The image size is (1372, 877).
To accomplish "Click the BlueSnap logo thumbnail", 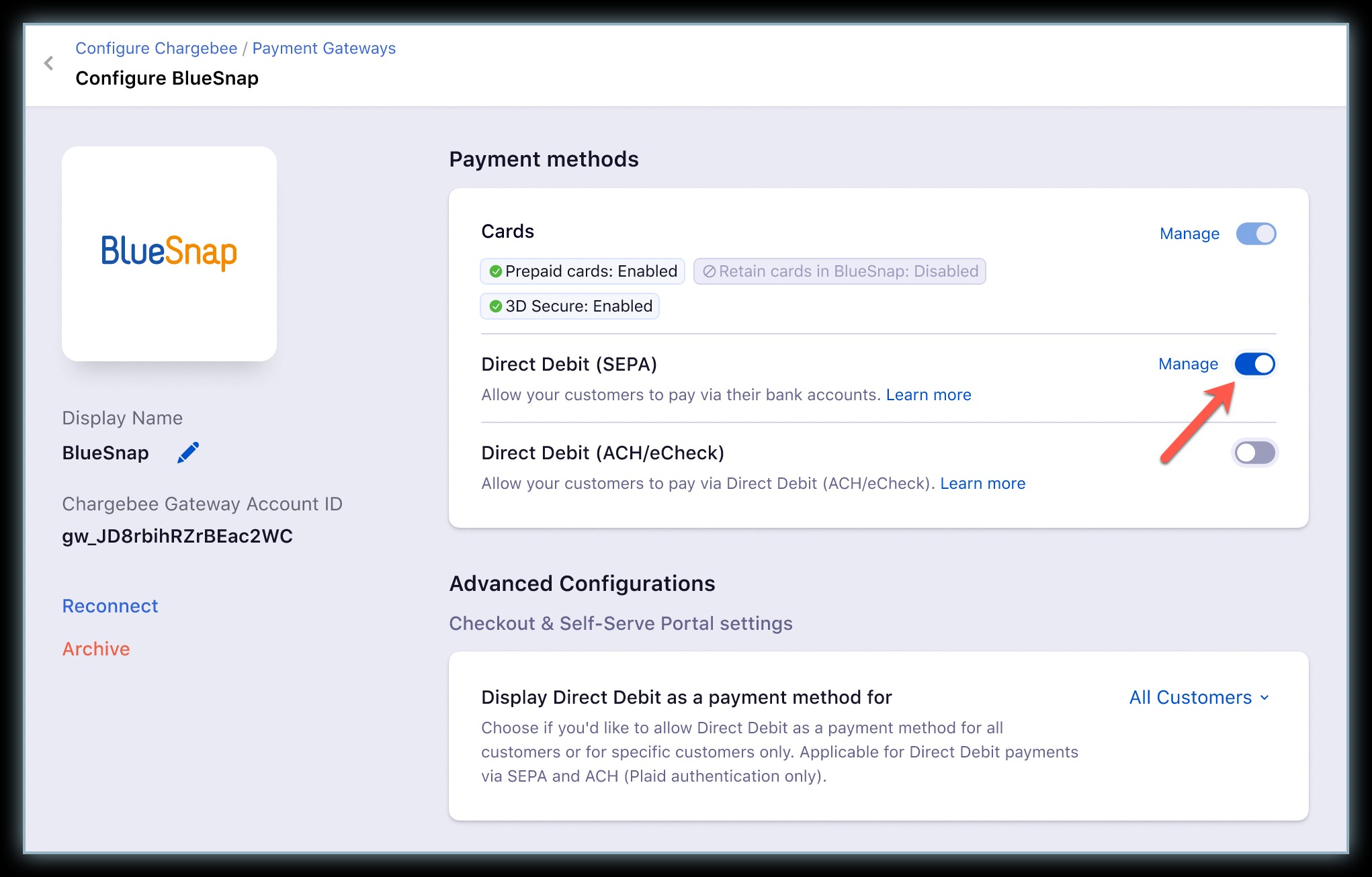I will pos(169,253).
